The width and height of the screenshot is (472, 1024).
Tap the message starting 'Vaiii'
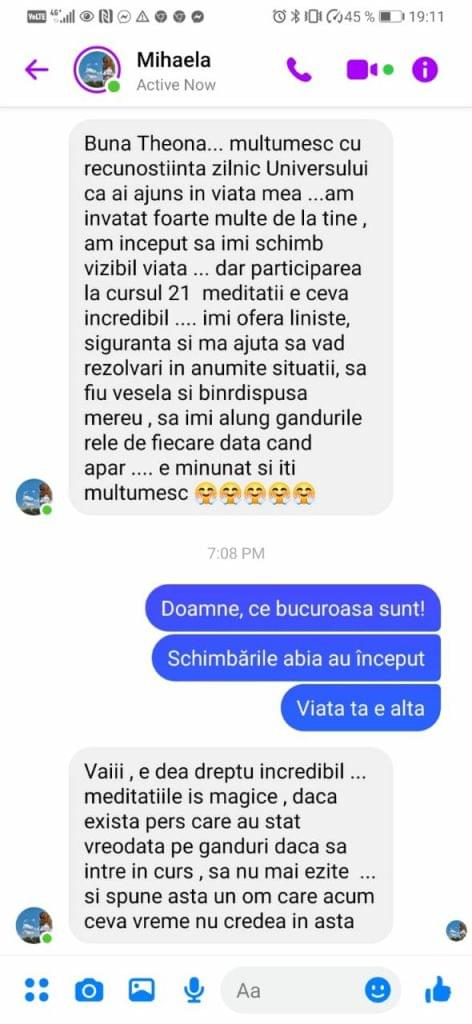click(231, 846)
